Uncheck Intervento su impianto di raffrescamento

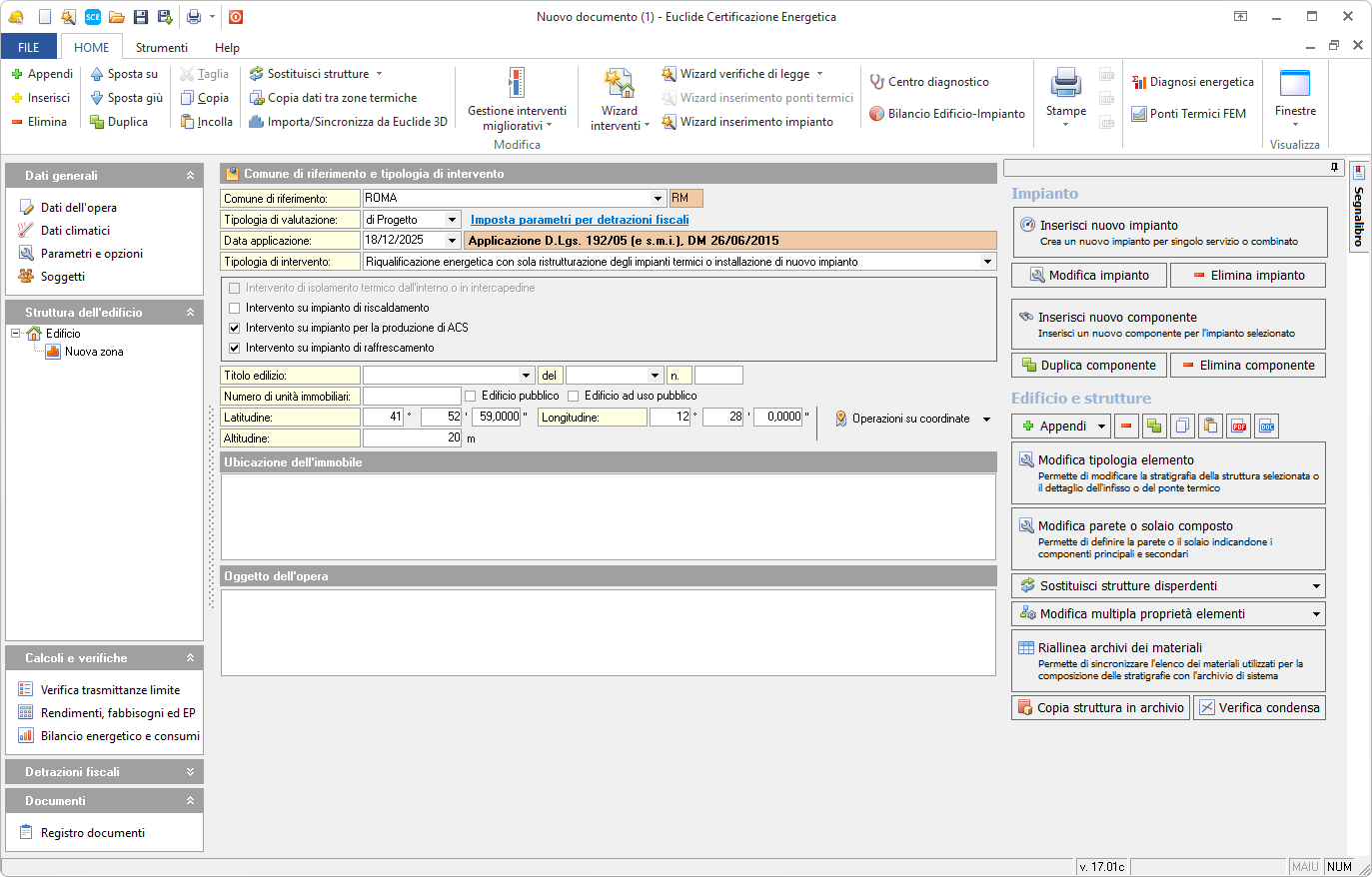click(x=235, y=349)
